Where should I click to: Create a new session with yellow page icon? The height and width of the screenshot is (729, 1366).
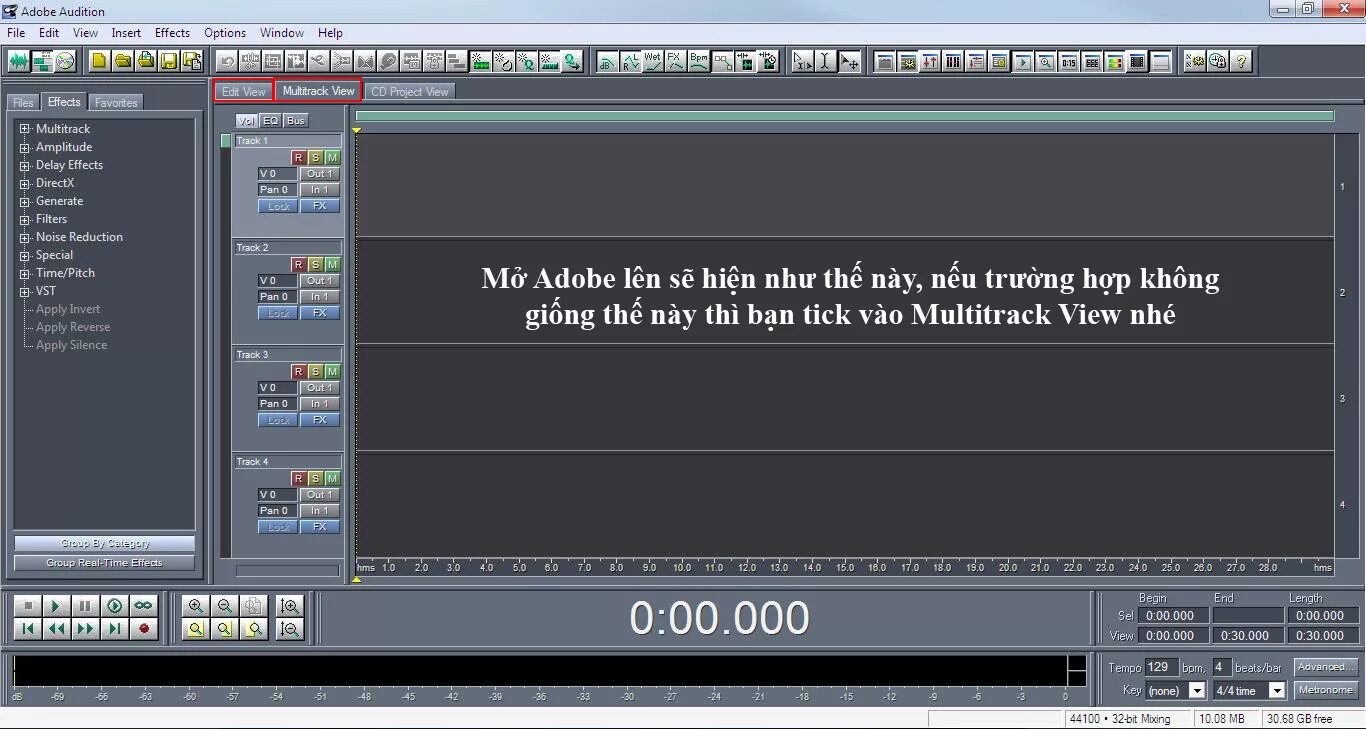pyautogui.click(x=99, y=61)
